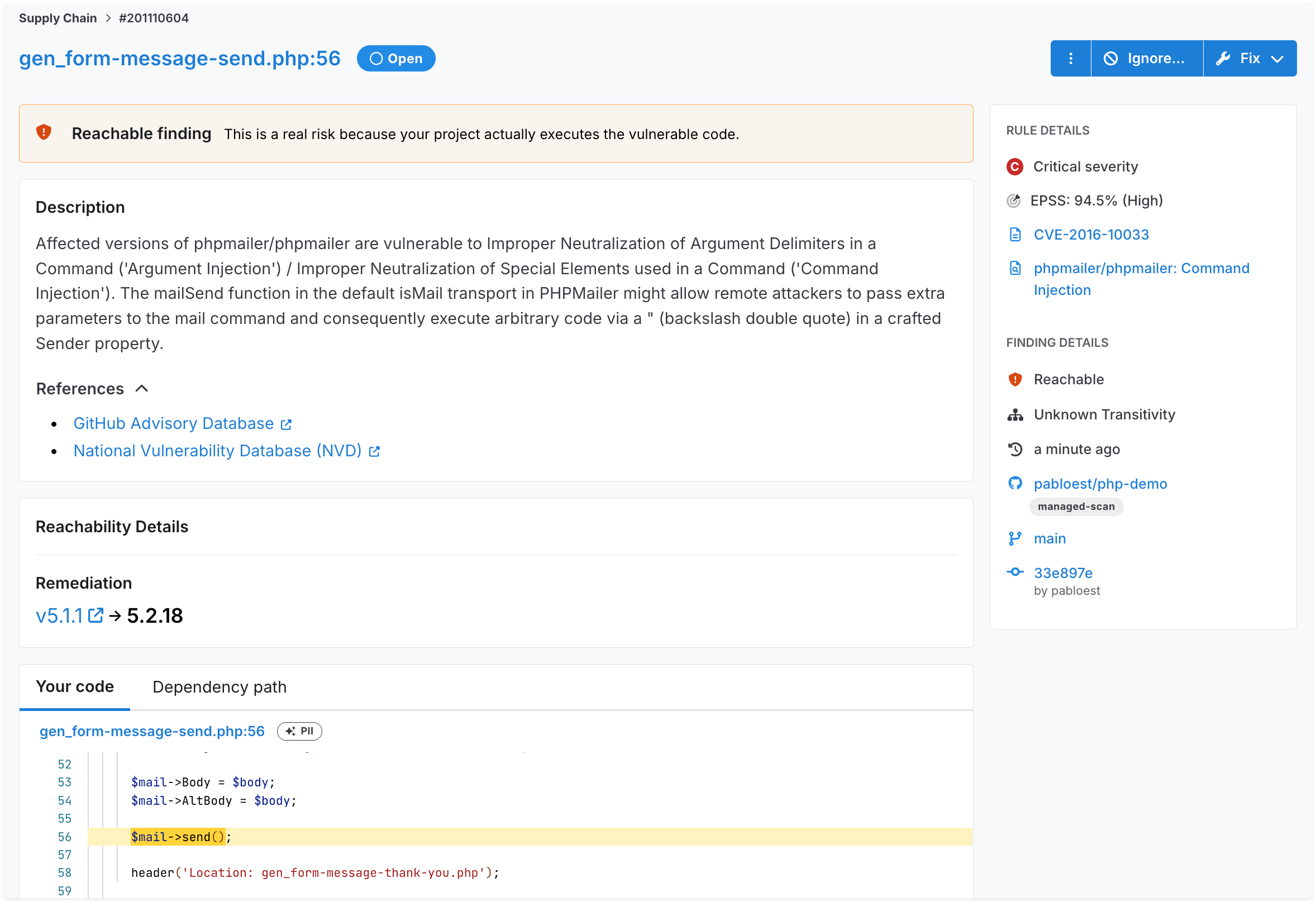Click the EPSS score target icon
Image resolution: width=1316 pixels, height=902 pixels.
[x=1014, y=201]
